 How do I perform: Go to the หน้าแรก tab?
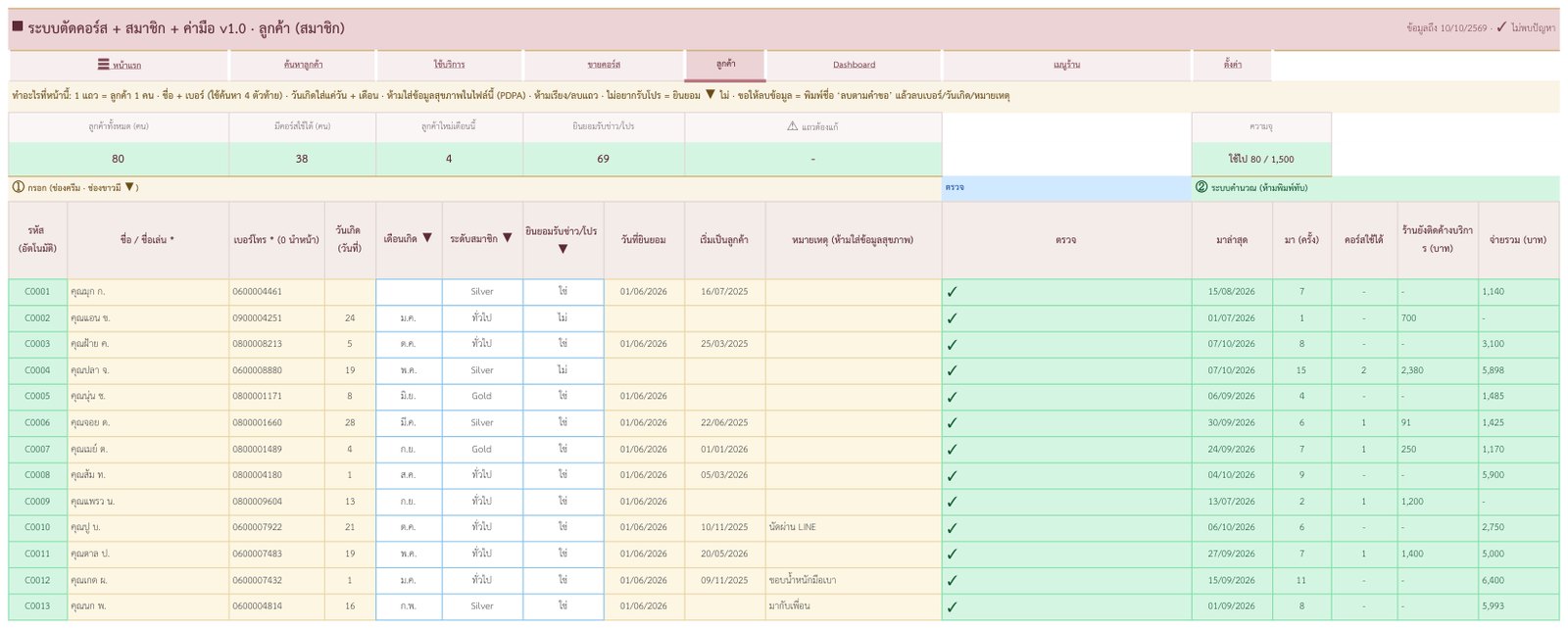point(119,65)
